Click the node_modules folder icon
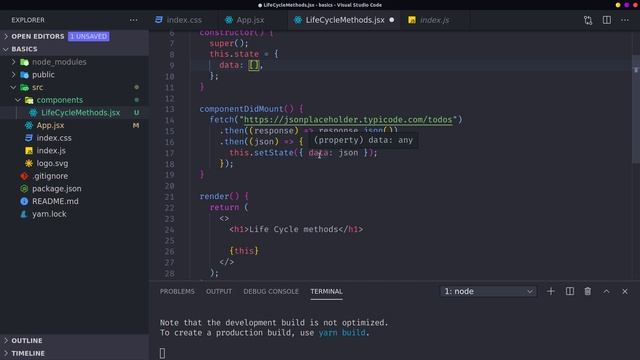This screenshot has height=360, width=640. (x=24, y=62)
